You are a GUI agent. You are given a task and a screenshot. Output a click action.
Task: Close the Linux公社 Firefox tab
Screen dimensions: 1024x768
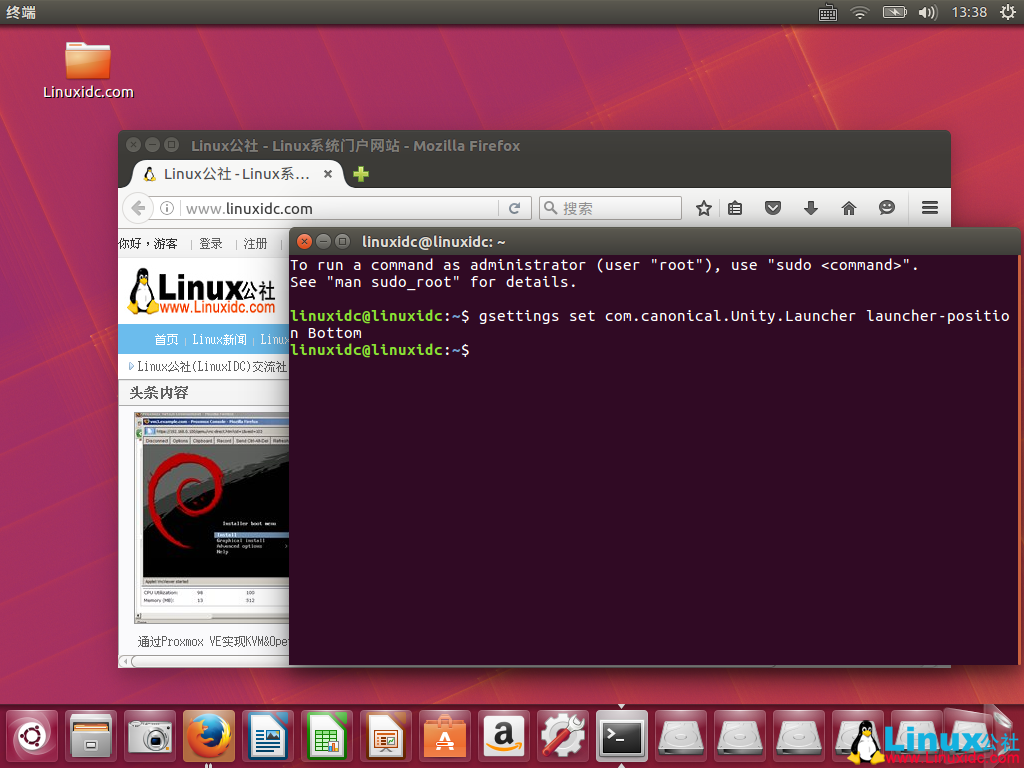pyautogui.click(x=328, y=174)
